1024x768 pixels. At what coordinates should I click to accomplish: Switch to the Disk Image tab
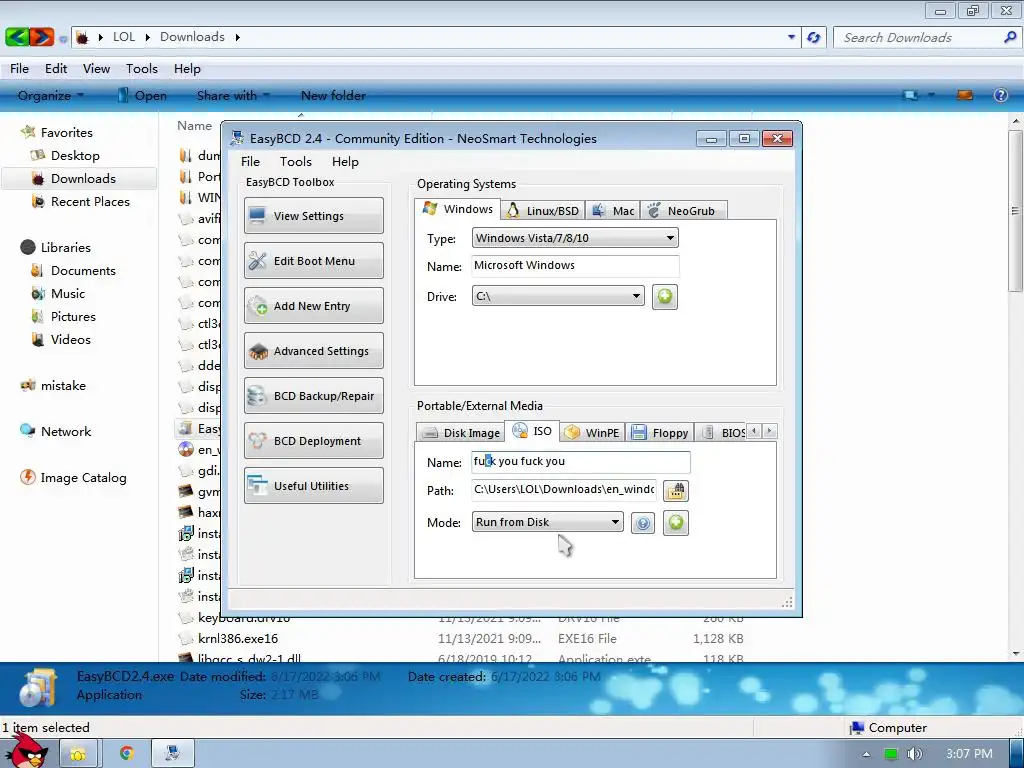(461, 432)
